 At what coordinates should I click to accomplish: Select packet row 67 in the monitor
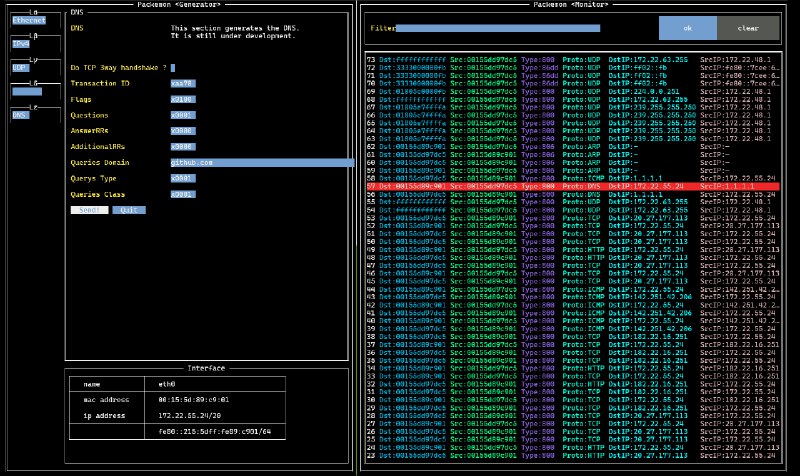(x=573, y=108)
